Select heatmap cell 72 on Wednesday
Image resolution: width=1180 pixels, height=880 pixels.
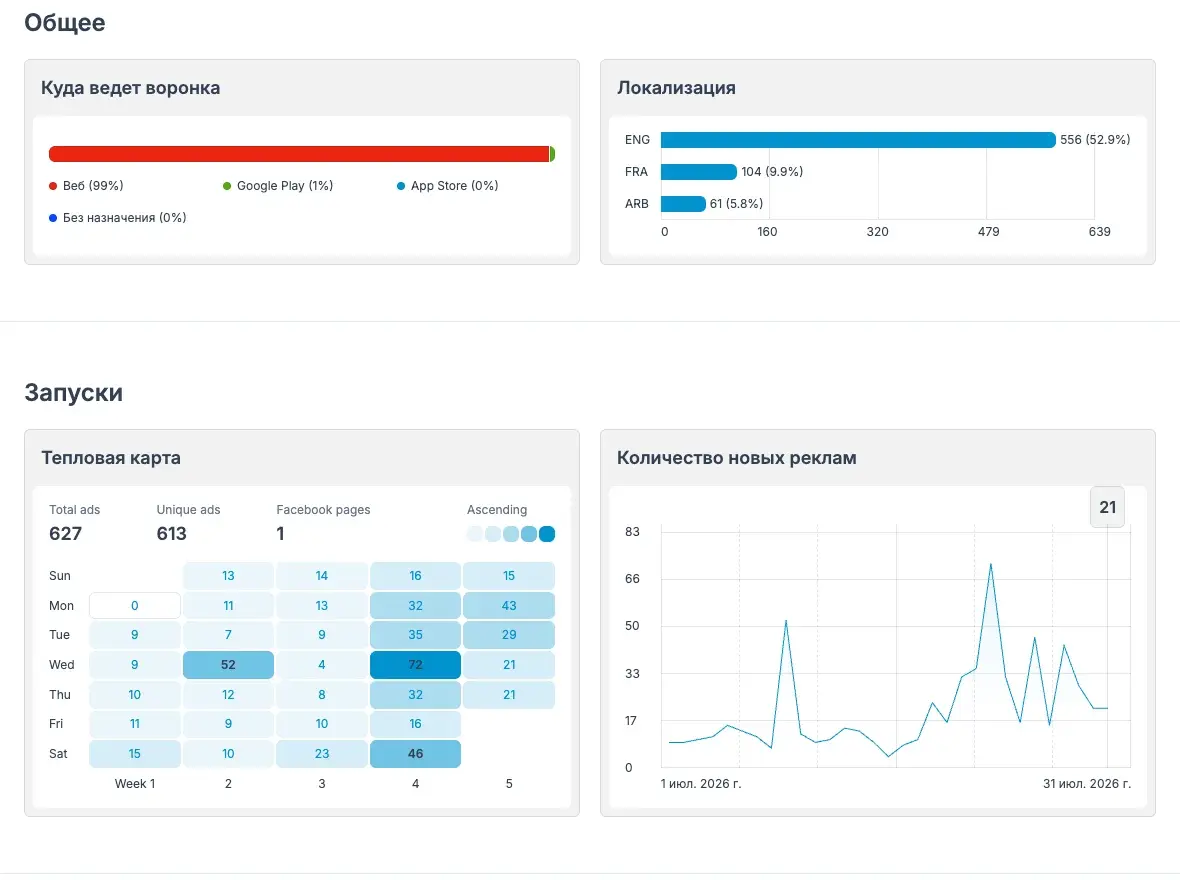pos(415,665)
